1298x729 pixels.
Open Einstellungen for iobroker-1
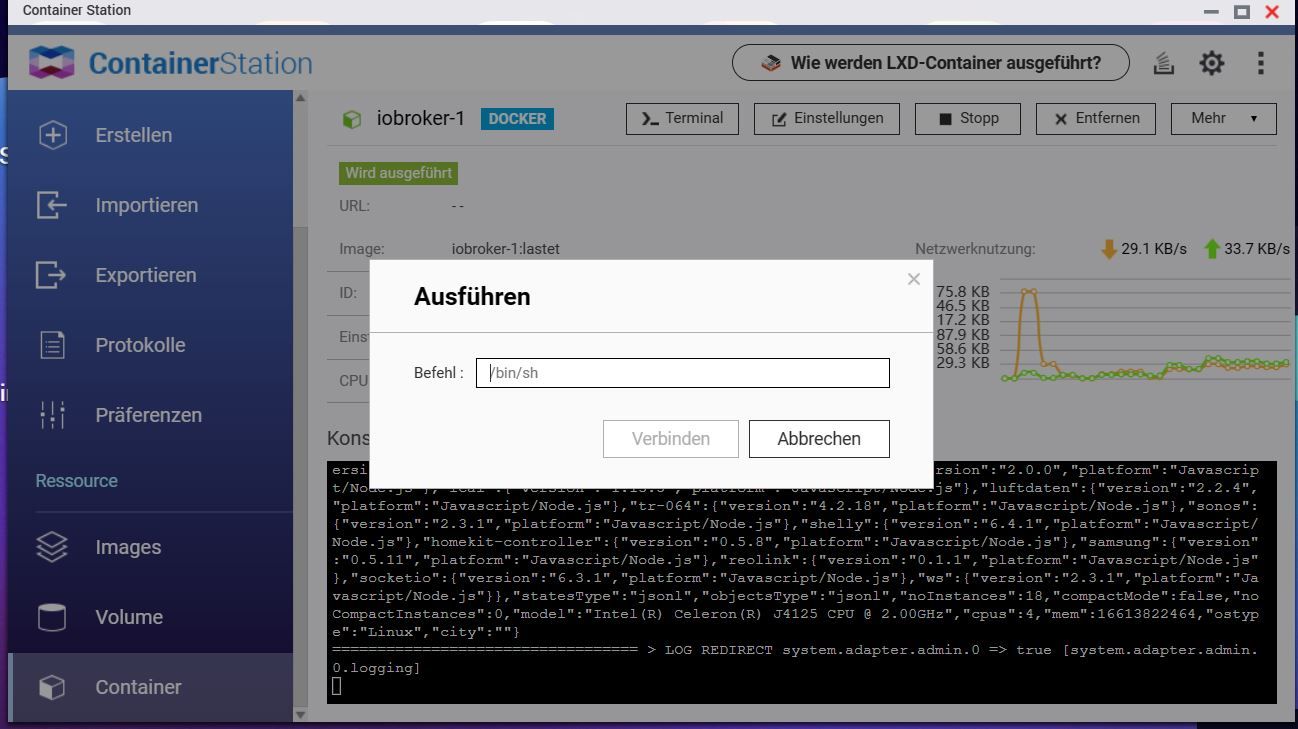[827, 119]
